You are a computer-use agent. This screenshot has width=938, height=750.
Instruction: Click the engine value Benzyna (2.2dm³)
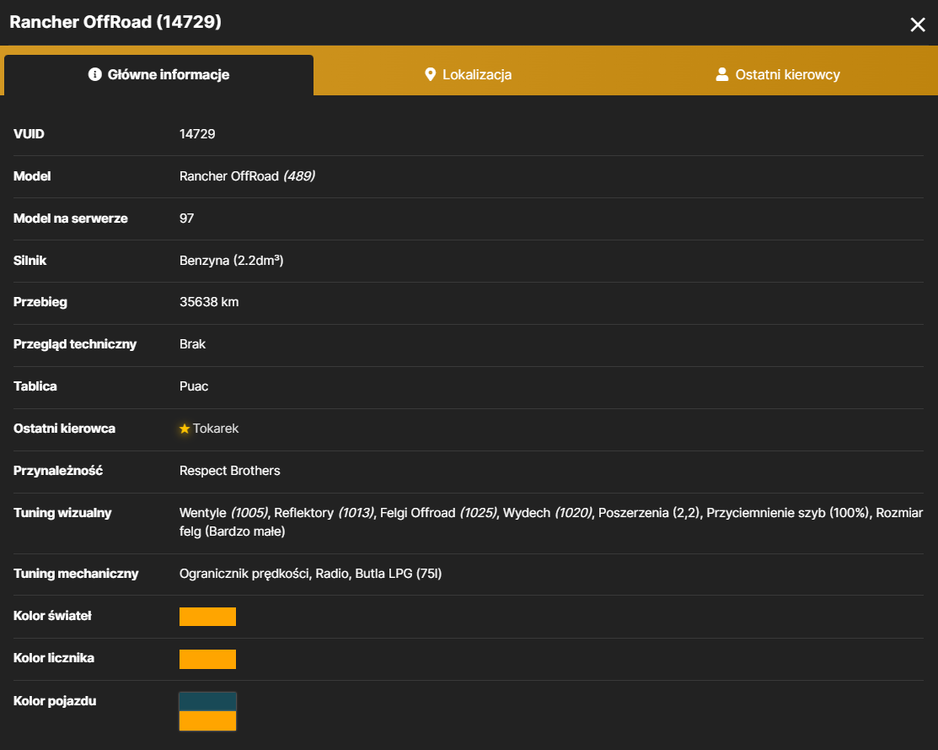click(232, 260)
